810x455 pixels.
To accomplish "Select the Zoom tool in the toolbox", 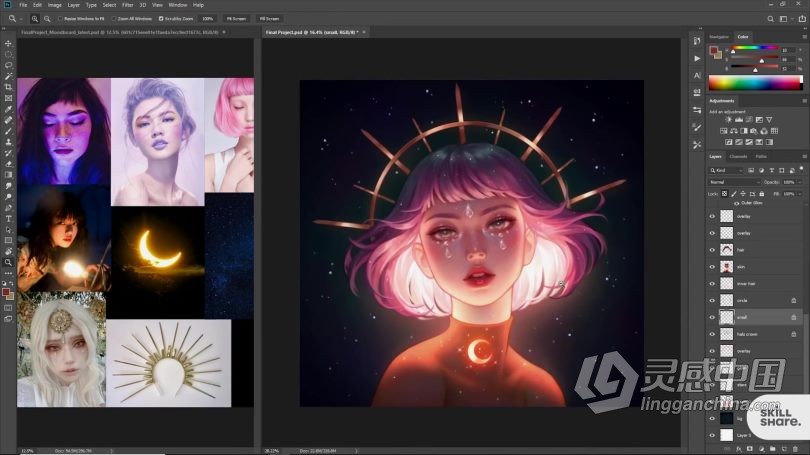I will [x=8, y=262].
